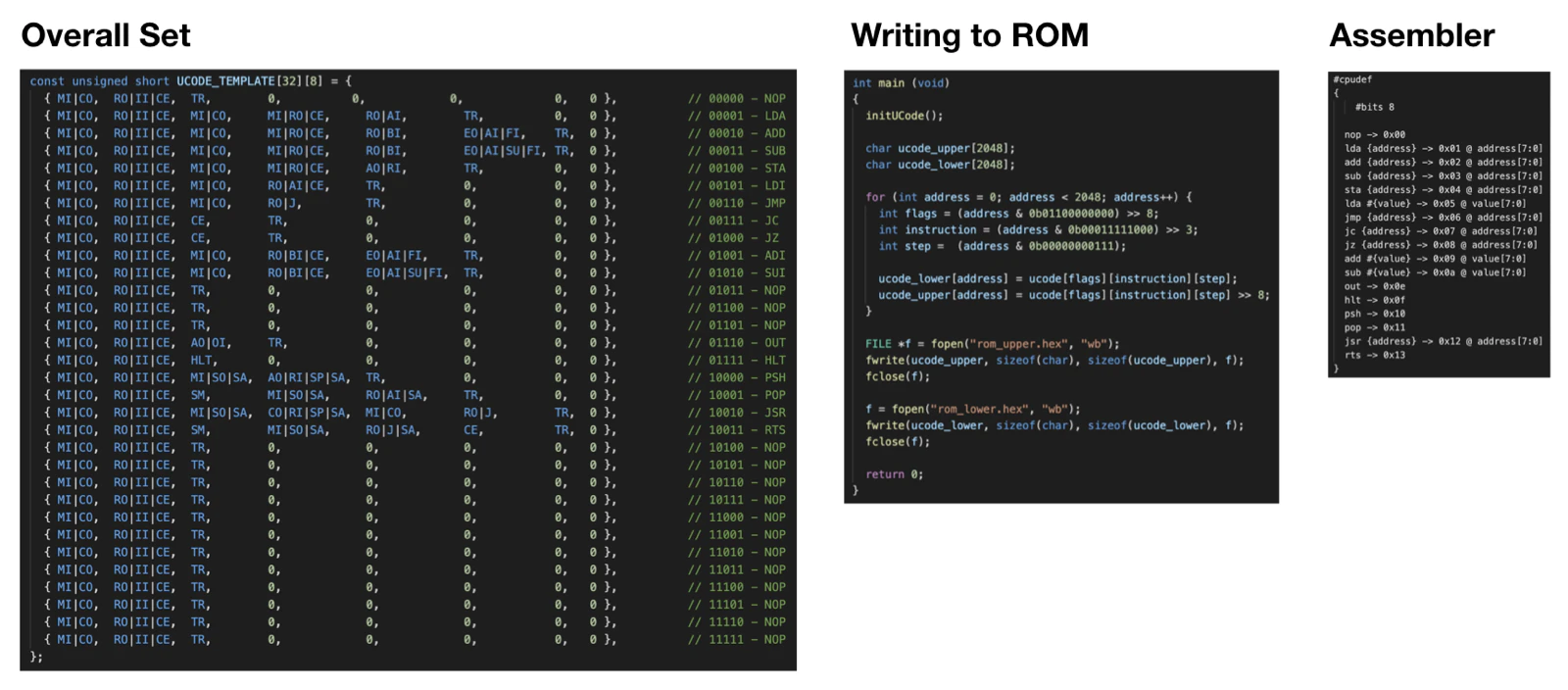
Task: Click the "Overall Set" heading
Action: coord(106,35)
